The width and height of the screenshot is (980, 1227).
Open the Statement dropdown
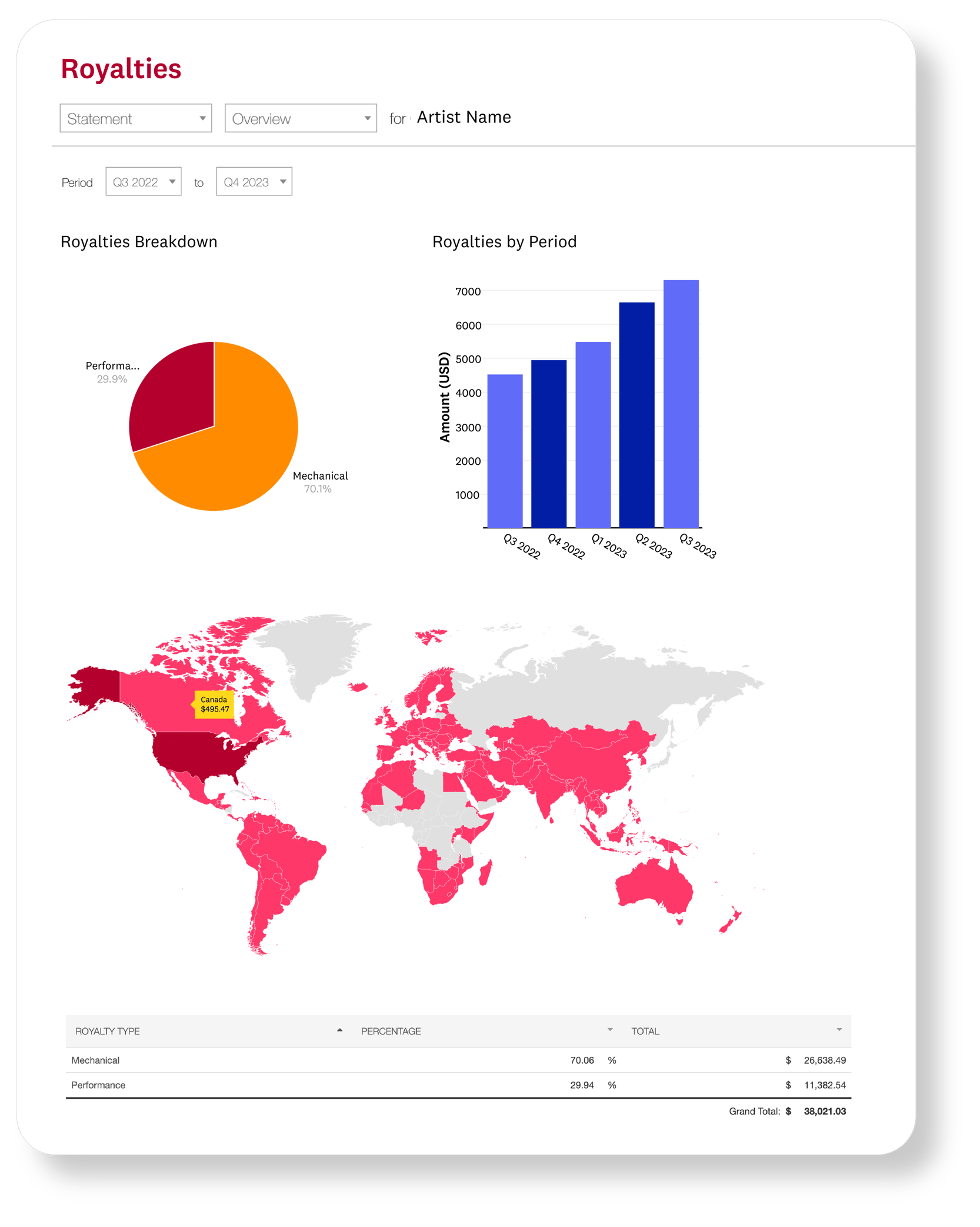tap(135, 118)
